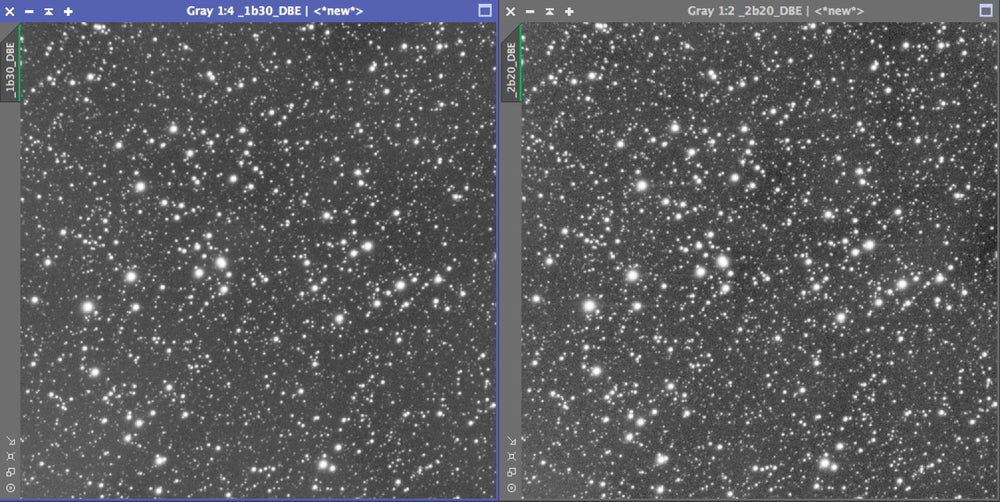Toggle the square frame button on _1b30_DBE title bar

[485, 11]
